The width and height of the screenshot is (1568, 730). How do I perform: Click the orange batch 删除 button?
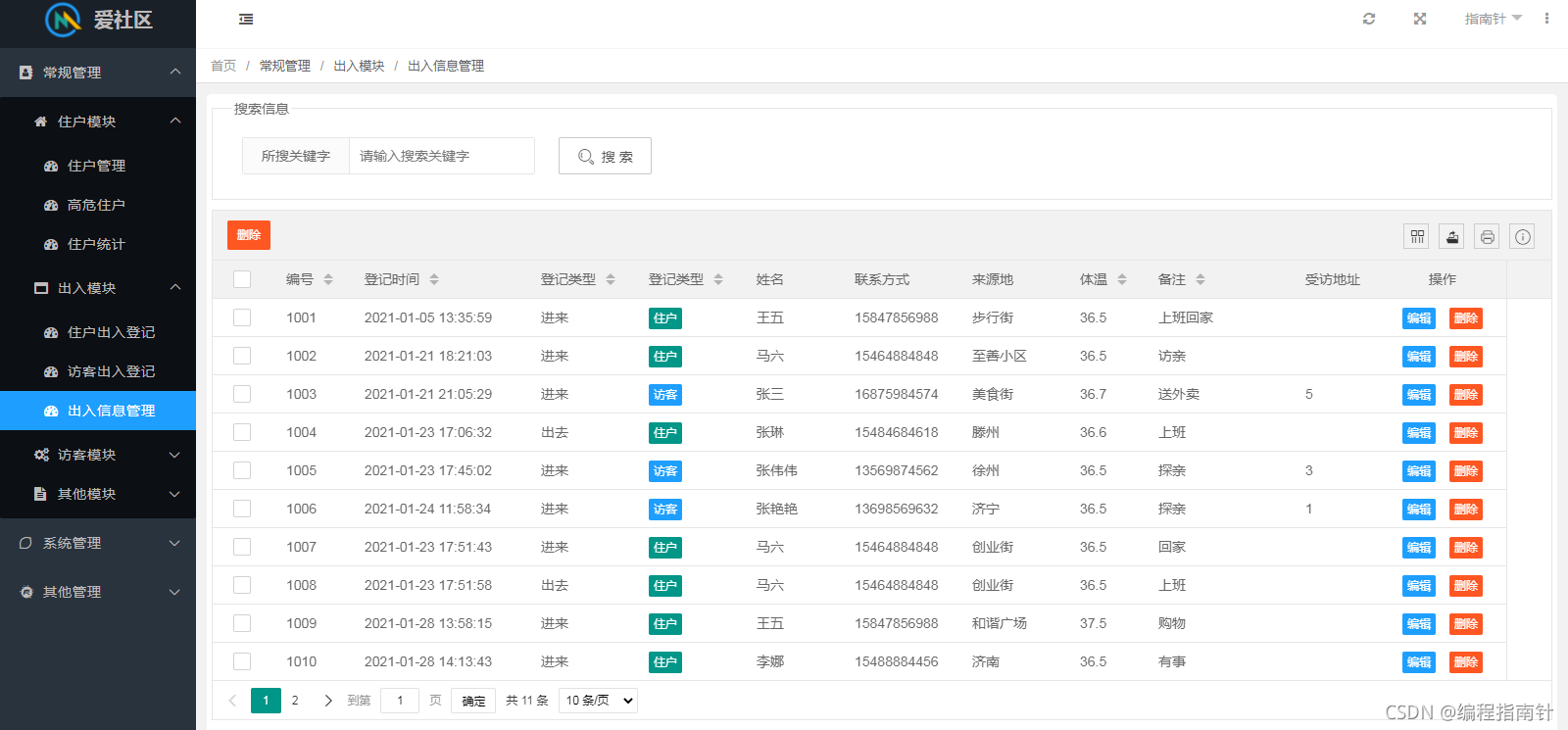[249, 235]
